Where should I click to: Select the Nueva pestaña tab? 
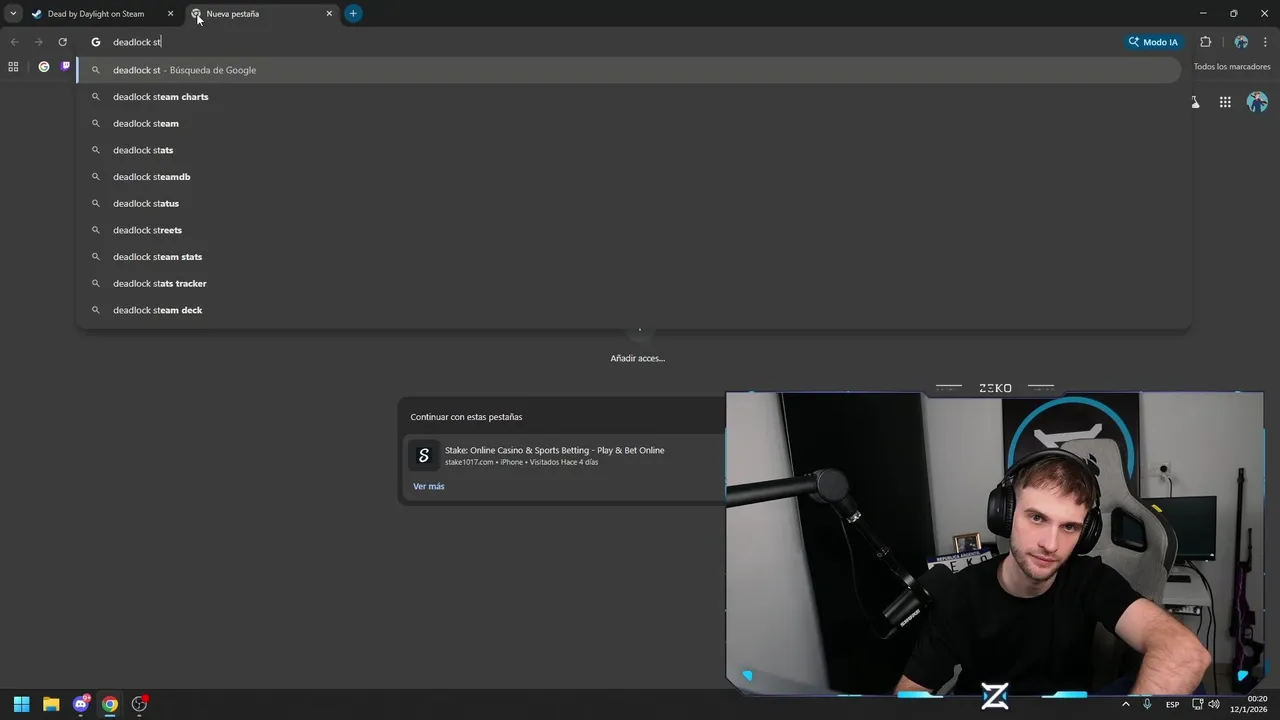(x=263, y=14)
